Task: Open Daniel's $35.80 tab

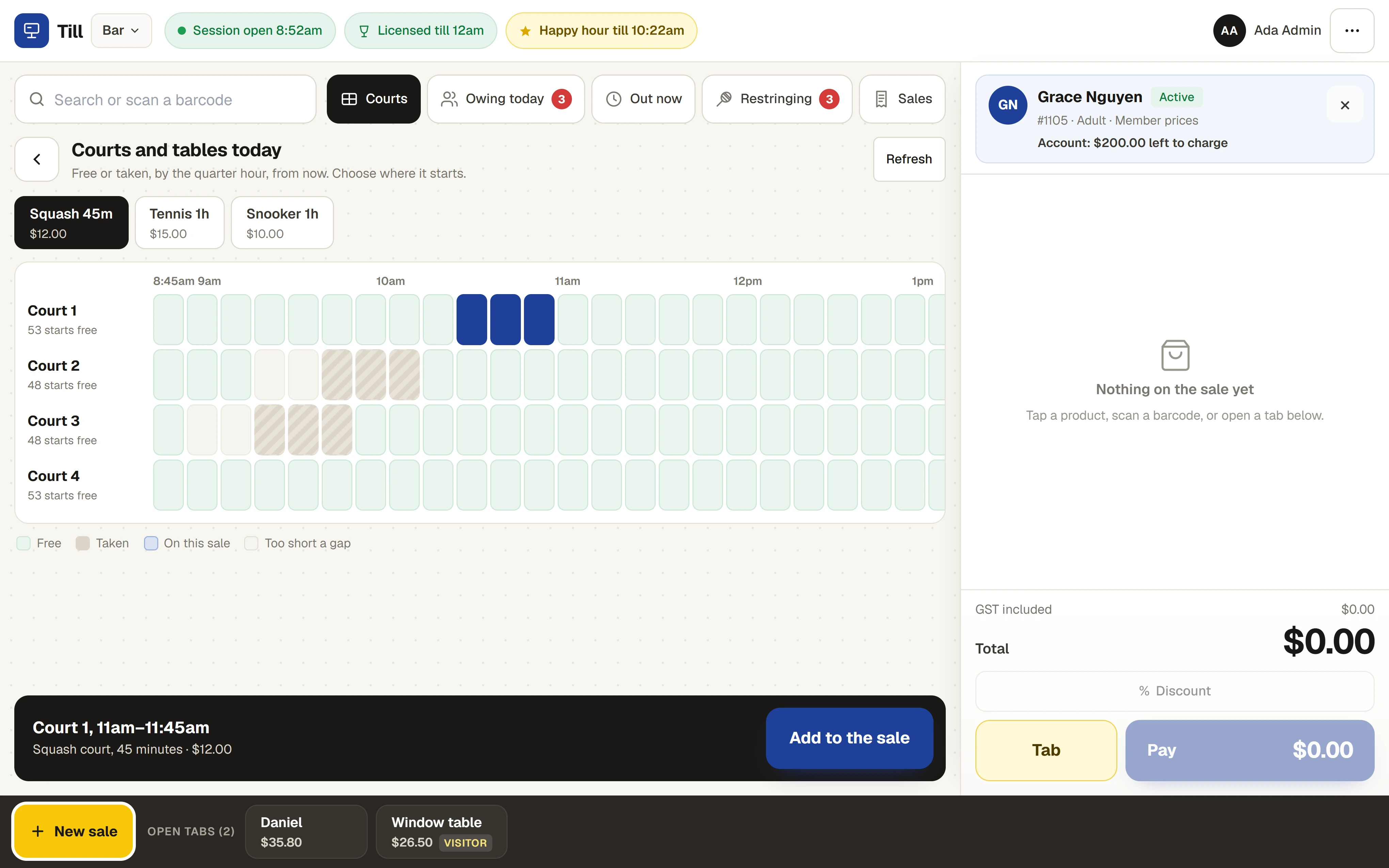Action: (x=306, y=831)
